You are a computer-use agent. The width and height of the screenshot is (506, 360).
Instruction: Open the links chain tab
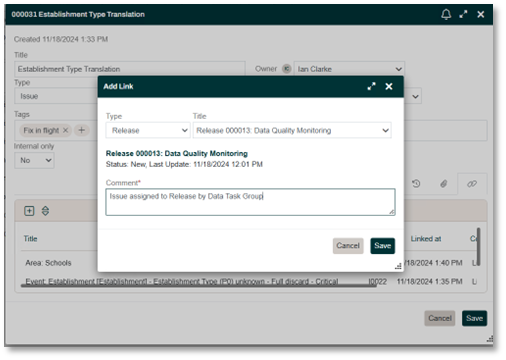click(x=472, y=184)
